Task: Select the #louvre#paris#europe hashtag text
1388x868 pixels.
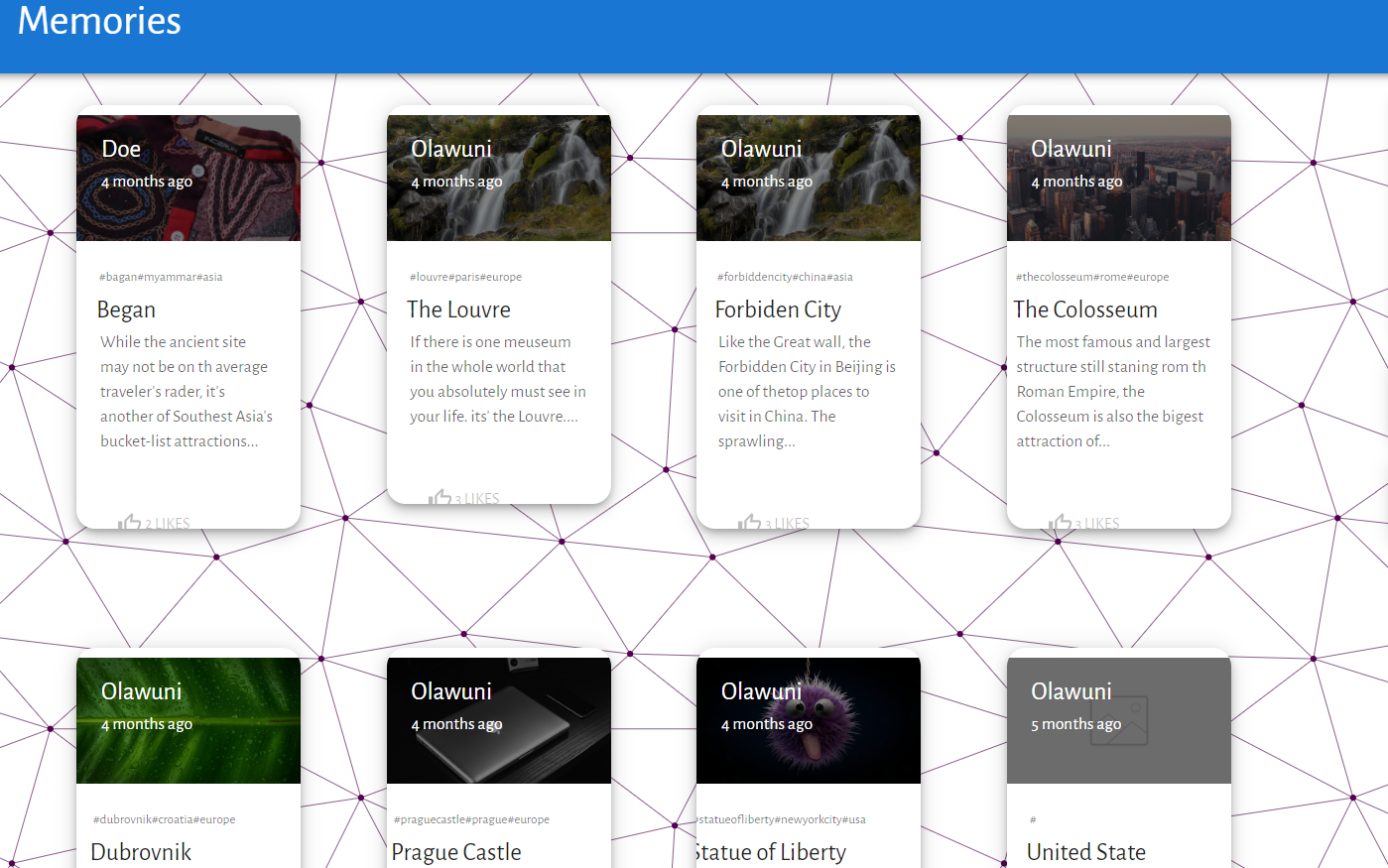Action: click(465, 277)
